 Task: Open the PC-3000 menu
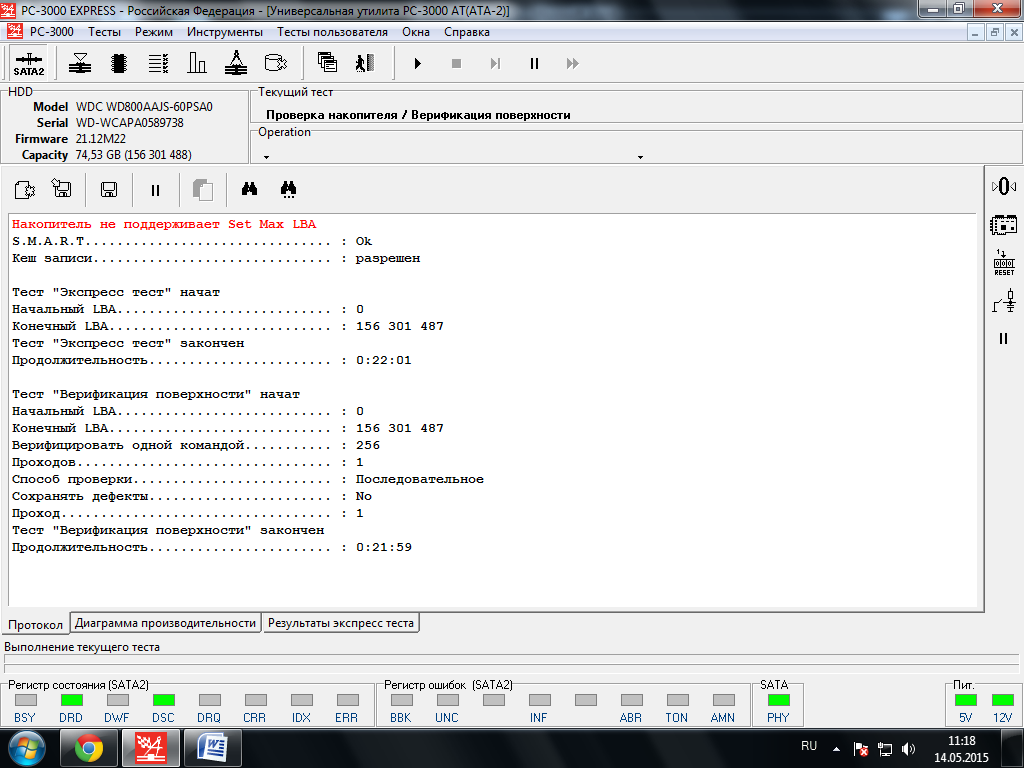click(x=52, y=32)
